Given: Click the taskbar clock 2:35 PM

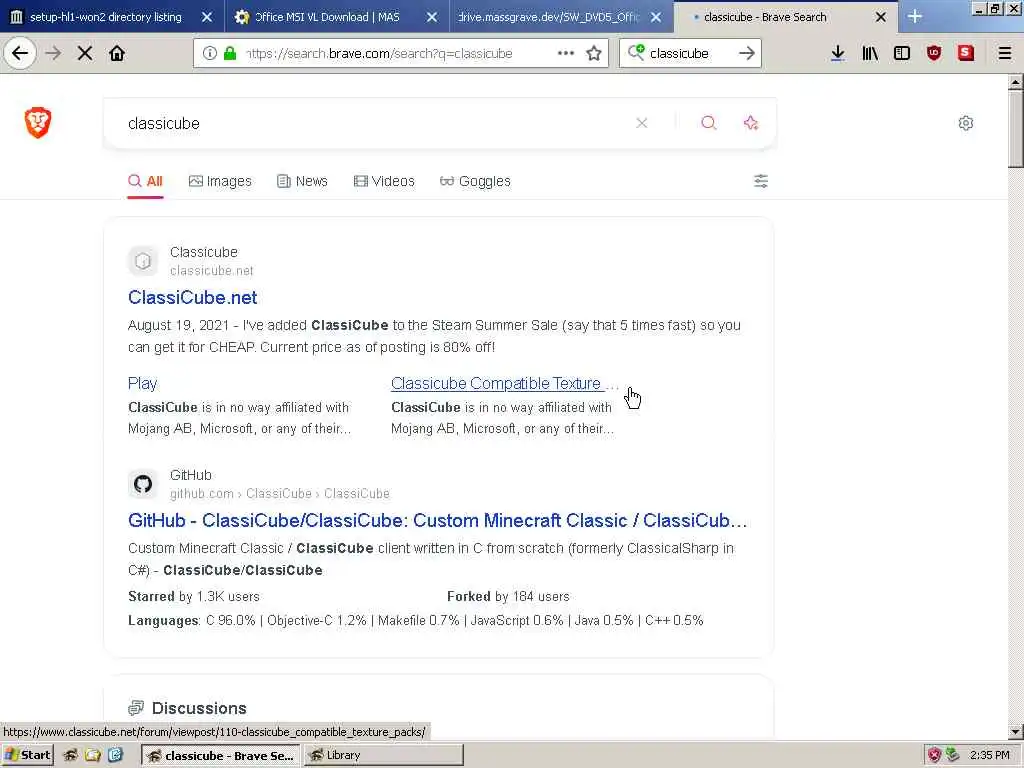Looking at the screenshot, I should [x=989, y=755].
